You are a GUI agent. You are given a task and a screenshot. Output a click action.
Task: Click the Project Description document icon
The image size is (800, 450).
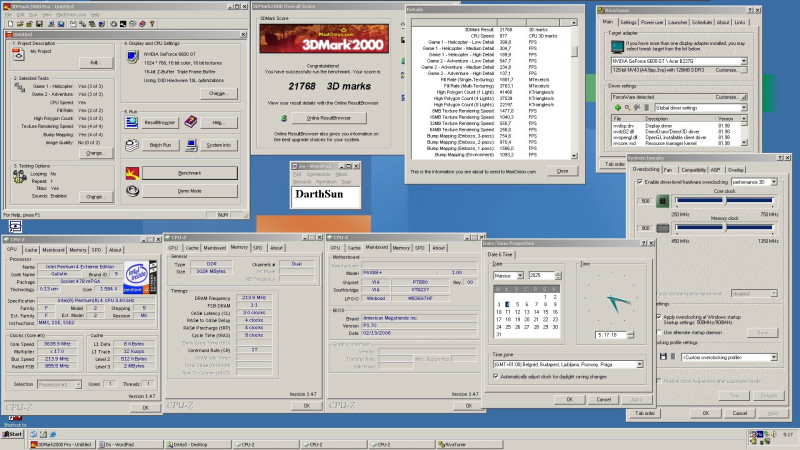18,54
